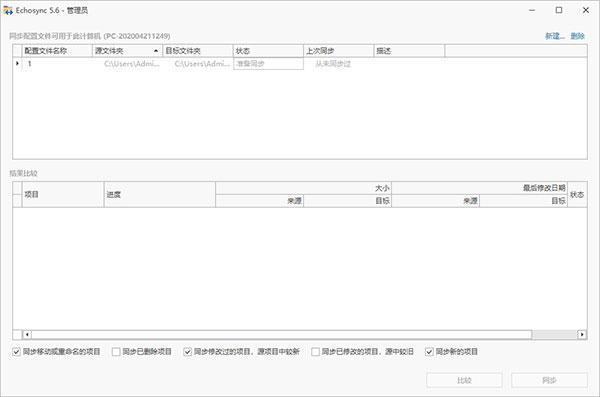This screenshot has height=397, width=600.
Task: Click the 同步 button at bottom right
Action: [549, 380]
